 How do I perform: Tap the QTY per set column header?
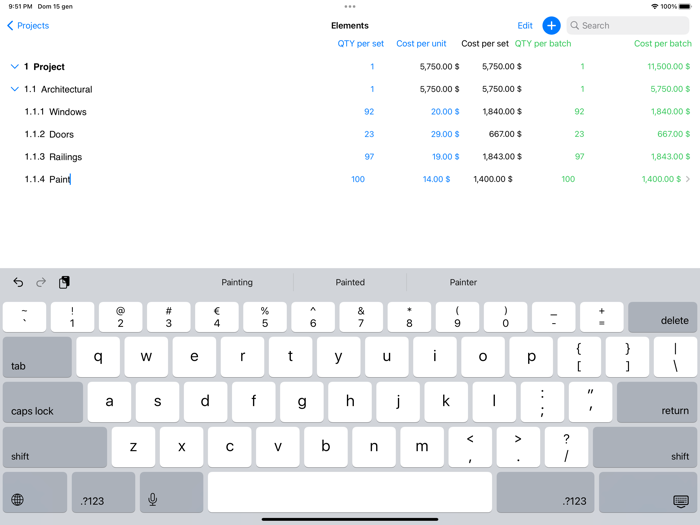(x=360, y=43)
